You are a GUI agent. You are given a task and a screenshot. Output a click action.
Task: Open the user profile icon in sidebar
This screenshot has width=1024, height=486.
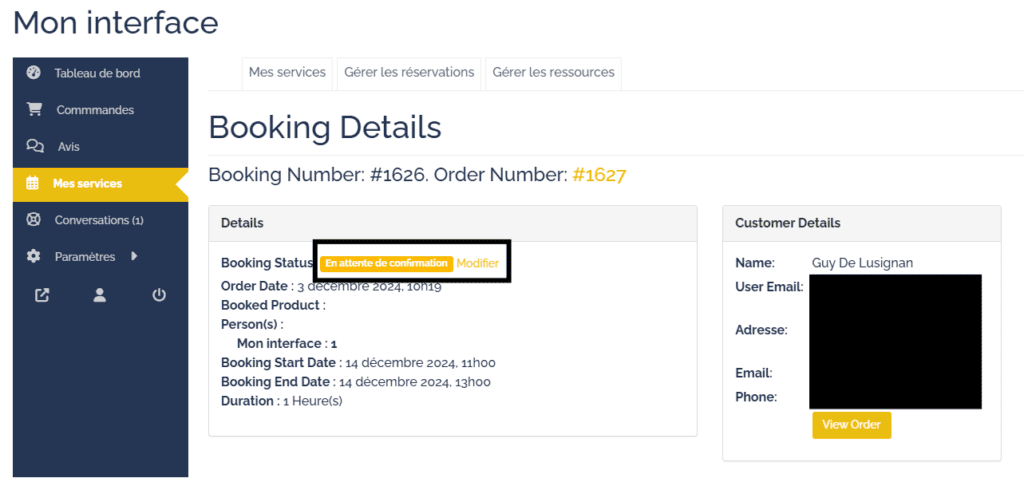(x=100, y=295)
